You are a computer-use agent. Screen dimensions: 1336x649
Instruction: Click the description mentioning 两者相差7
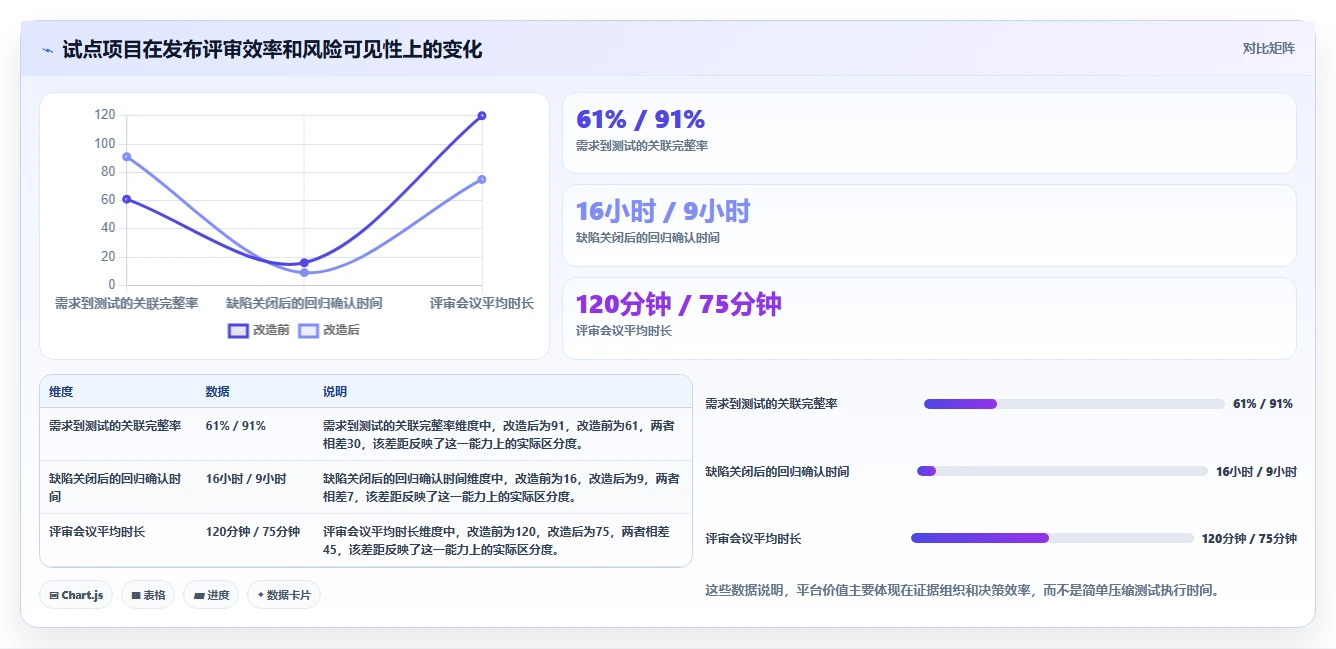pyautogui.click(x=501, y=488)
